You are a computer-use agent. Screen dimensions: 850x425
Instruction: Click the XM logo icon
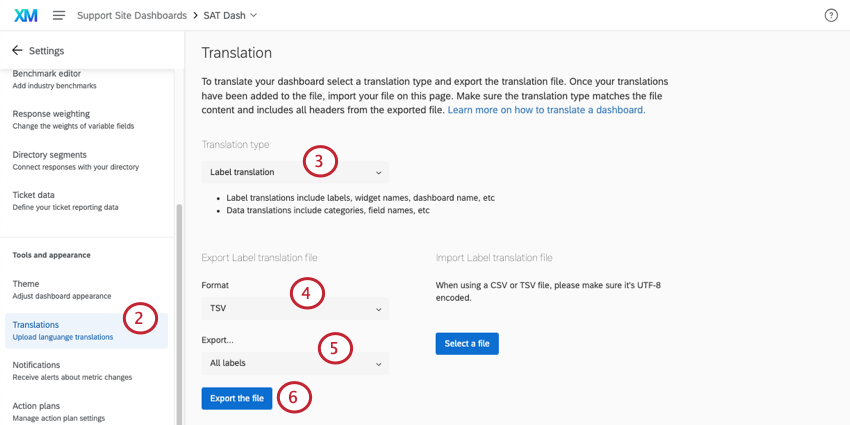coord(25,15)
